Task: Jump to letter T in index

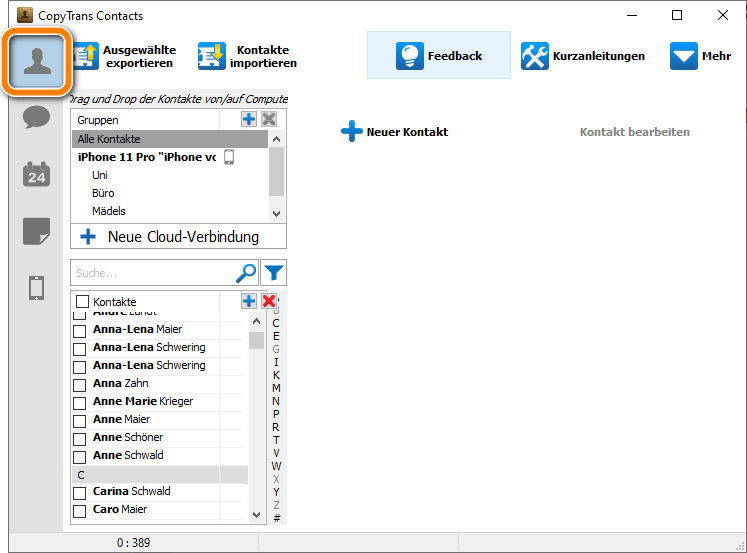Action: click(276, 440)
